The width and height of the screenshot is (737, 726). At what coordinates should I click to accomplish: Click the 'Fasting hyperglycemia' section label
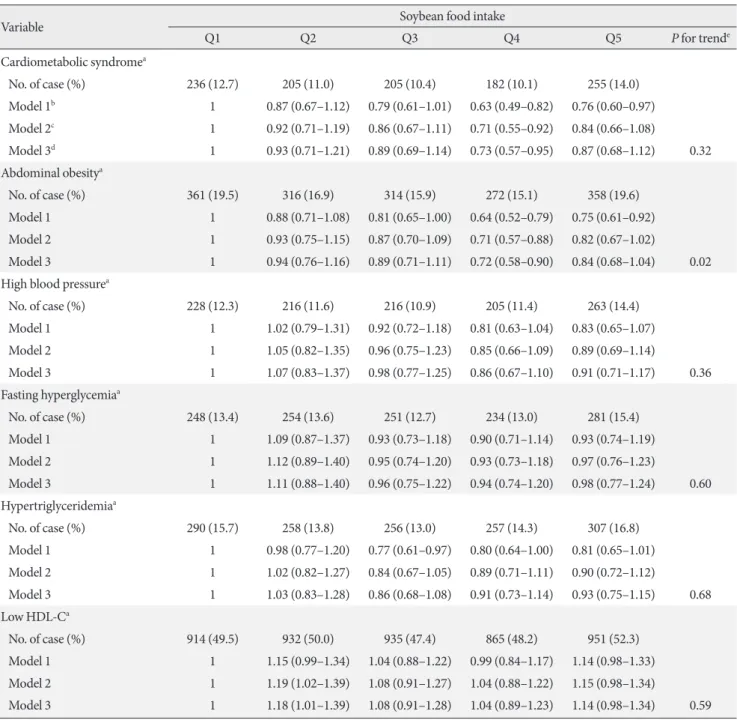point(60,395)
